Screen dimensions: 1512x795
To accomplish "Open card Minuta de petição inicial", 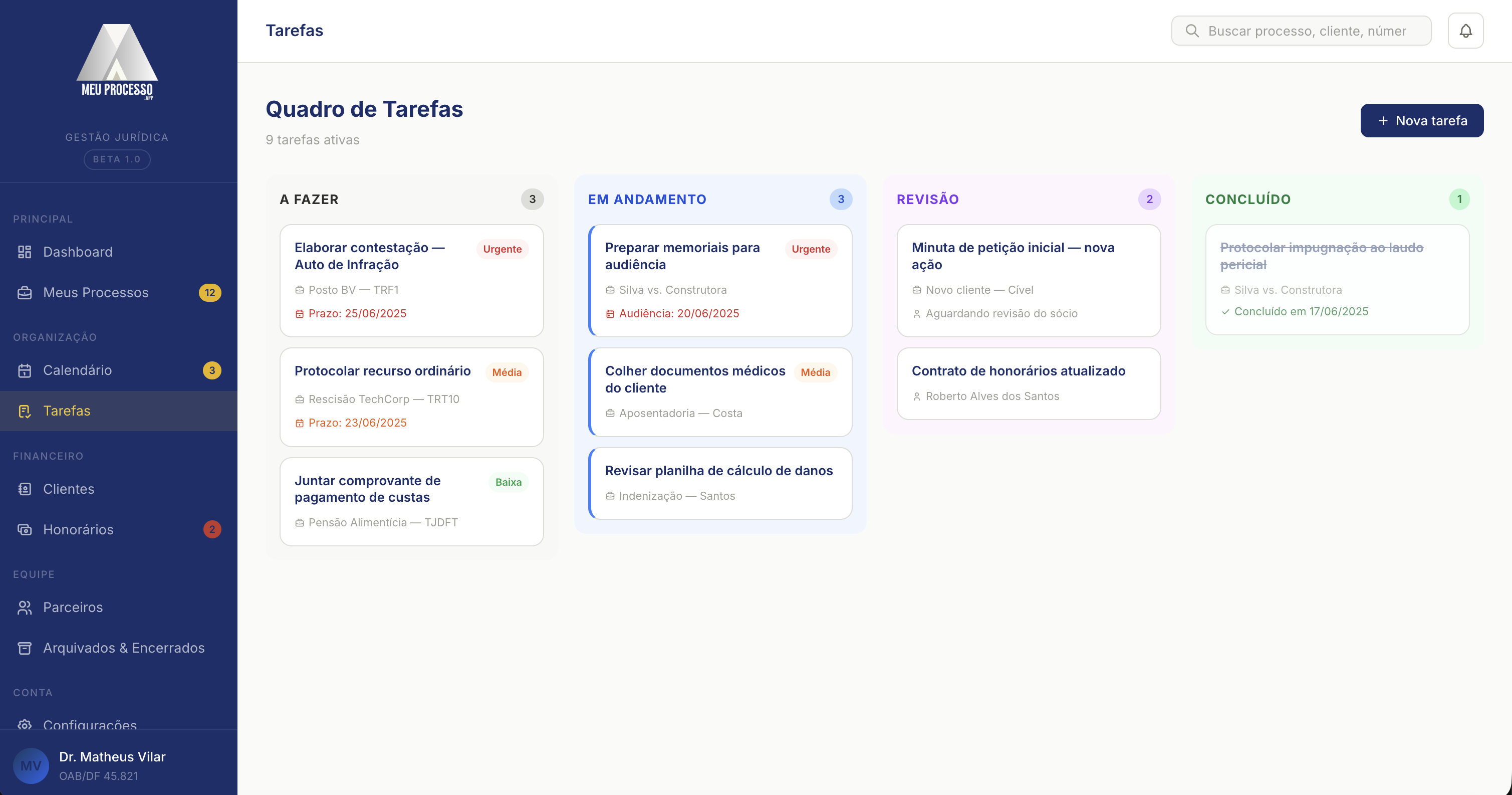I will click(x=1029, y=281).
